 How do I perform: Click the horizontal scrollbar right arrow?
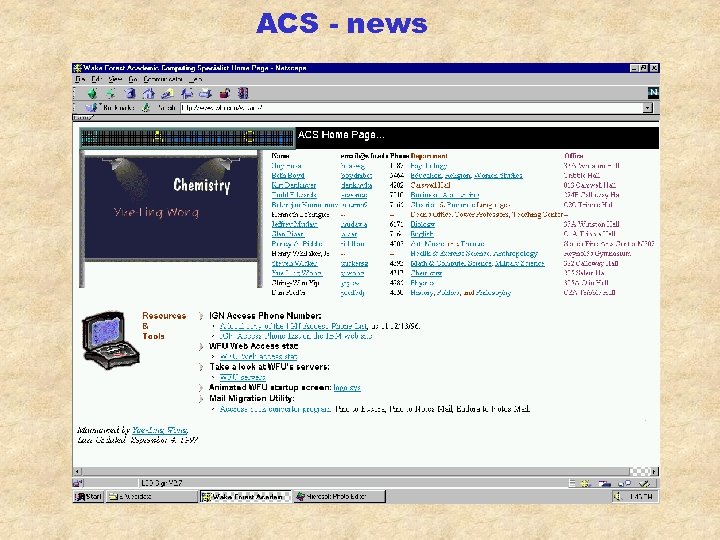pyautogui.click(x=654, y=472)
